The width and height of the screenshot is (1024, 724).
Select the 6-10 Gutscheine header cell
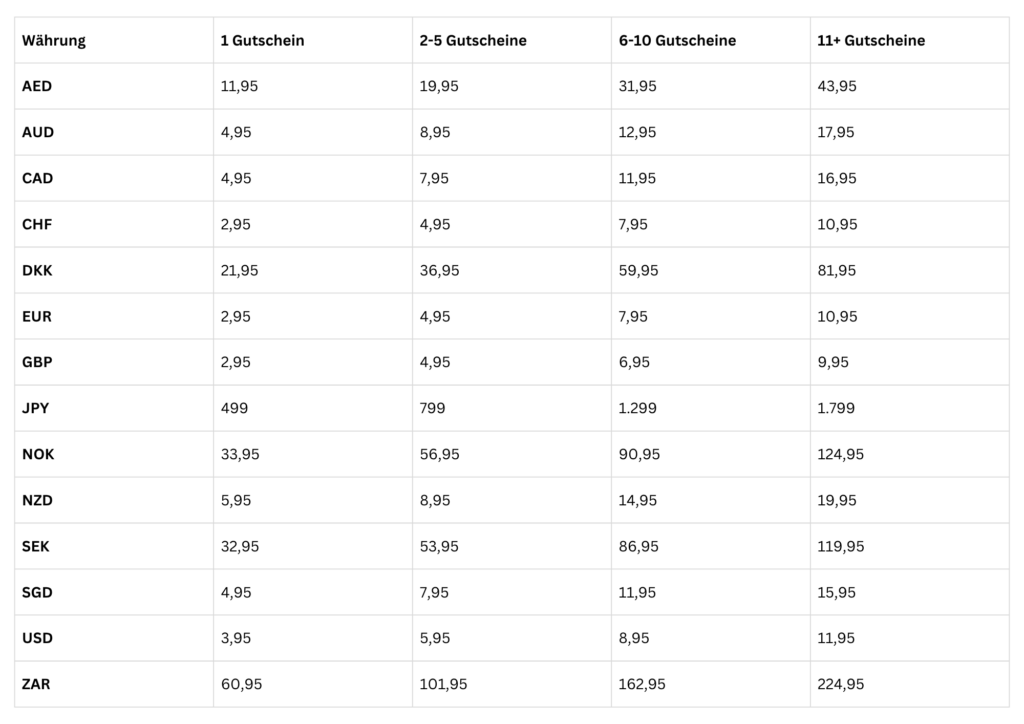(711, 40)
